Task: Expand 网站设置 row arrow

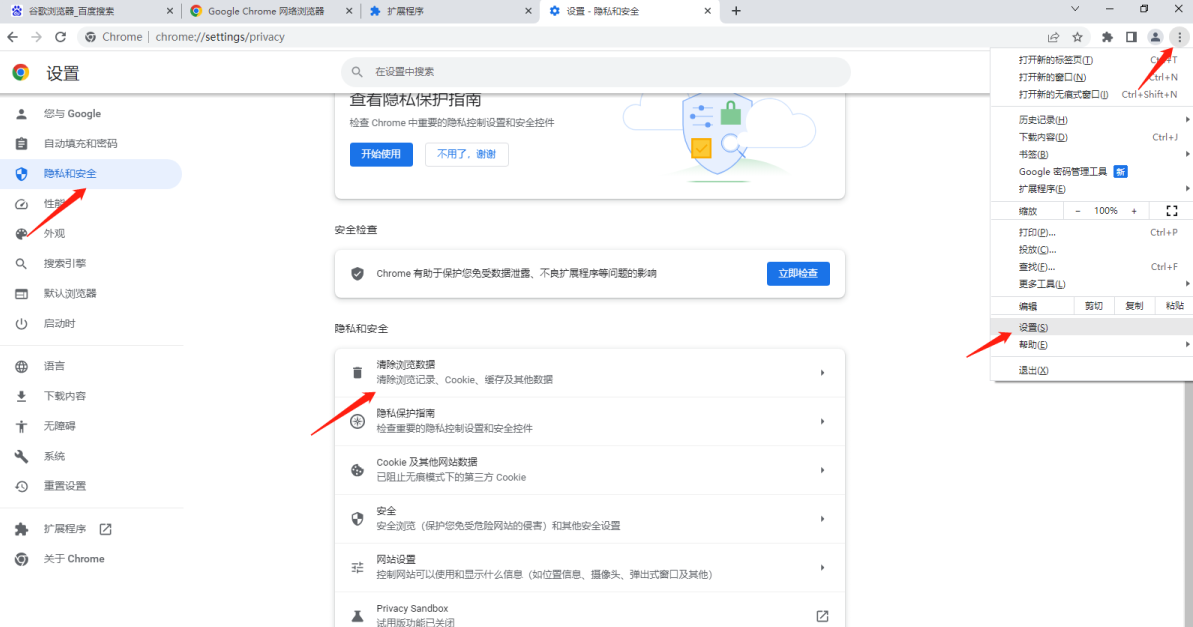Action: pos(822,568)
